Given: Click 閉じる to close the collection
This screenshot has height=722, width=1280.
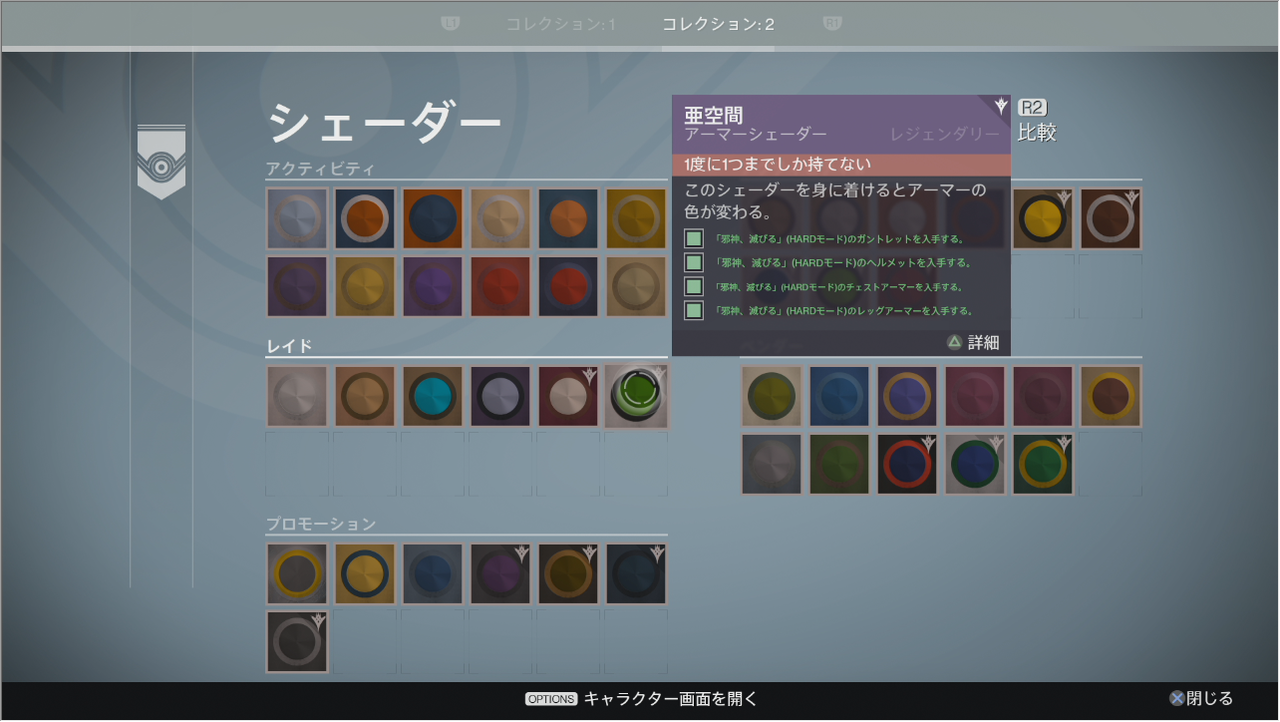Looking at the screenshot, I should click(x=1201, y=699).
